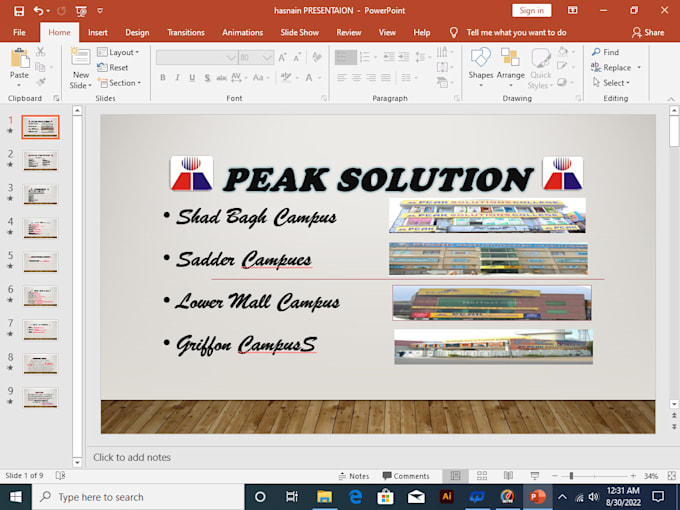
Task: Cut selection with the scissors icon
Action: pyautogui.click(x=41, y=52)
